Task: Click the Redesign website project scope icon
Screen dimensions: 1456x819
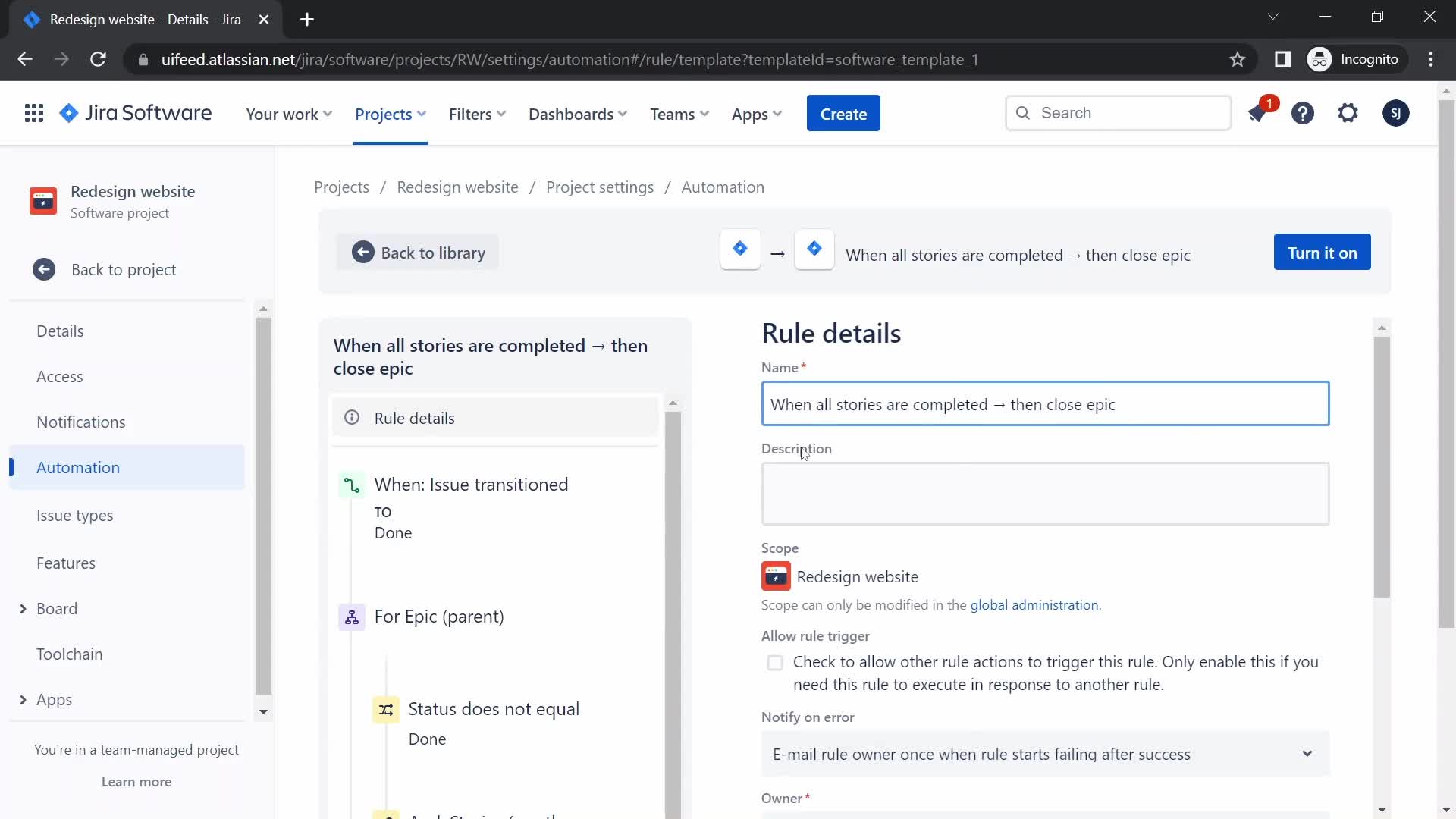Action: coord(776,577)
